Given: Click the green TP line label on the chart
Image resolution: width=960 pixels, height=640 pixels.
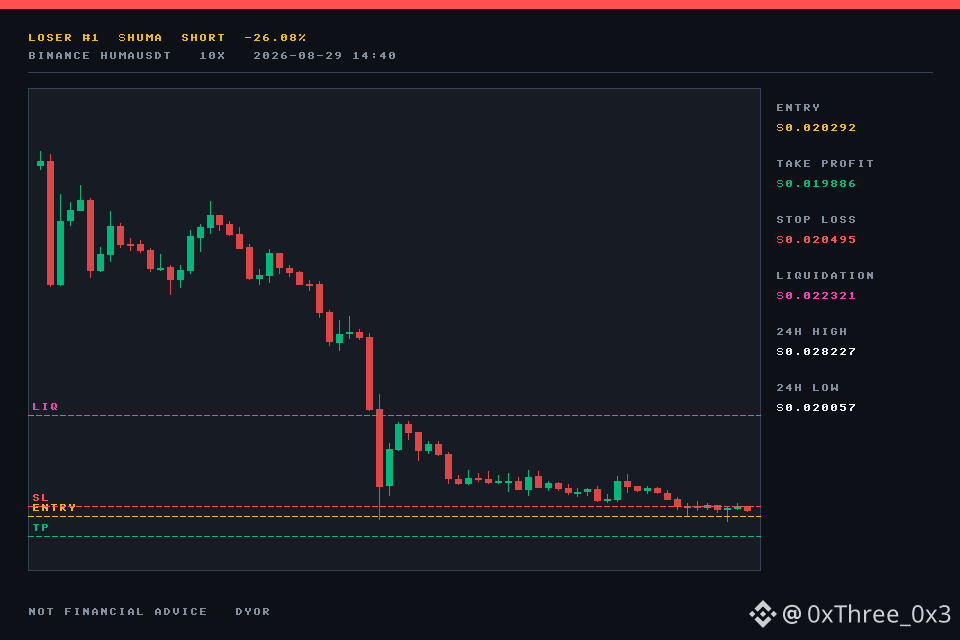Looking at the screenshot, I should pos(40,528).
